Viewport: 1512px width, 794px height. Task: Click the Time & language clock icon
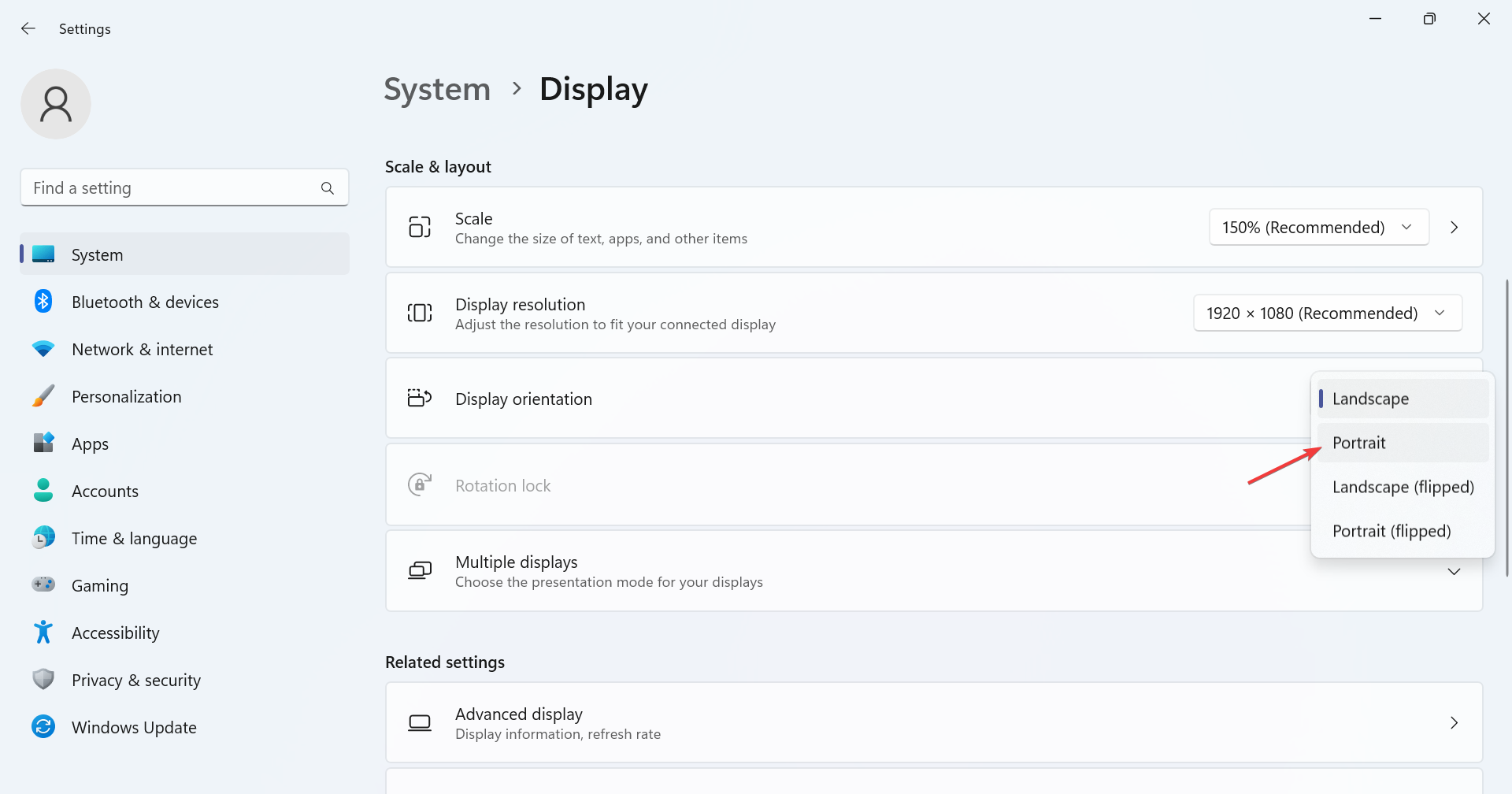click(43, 538)
